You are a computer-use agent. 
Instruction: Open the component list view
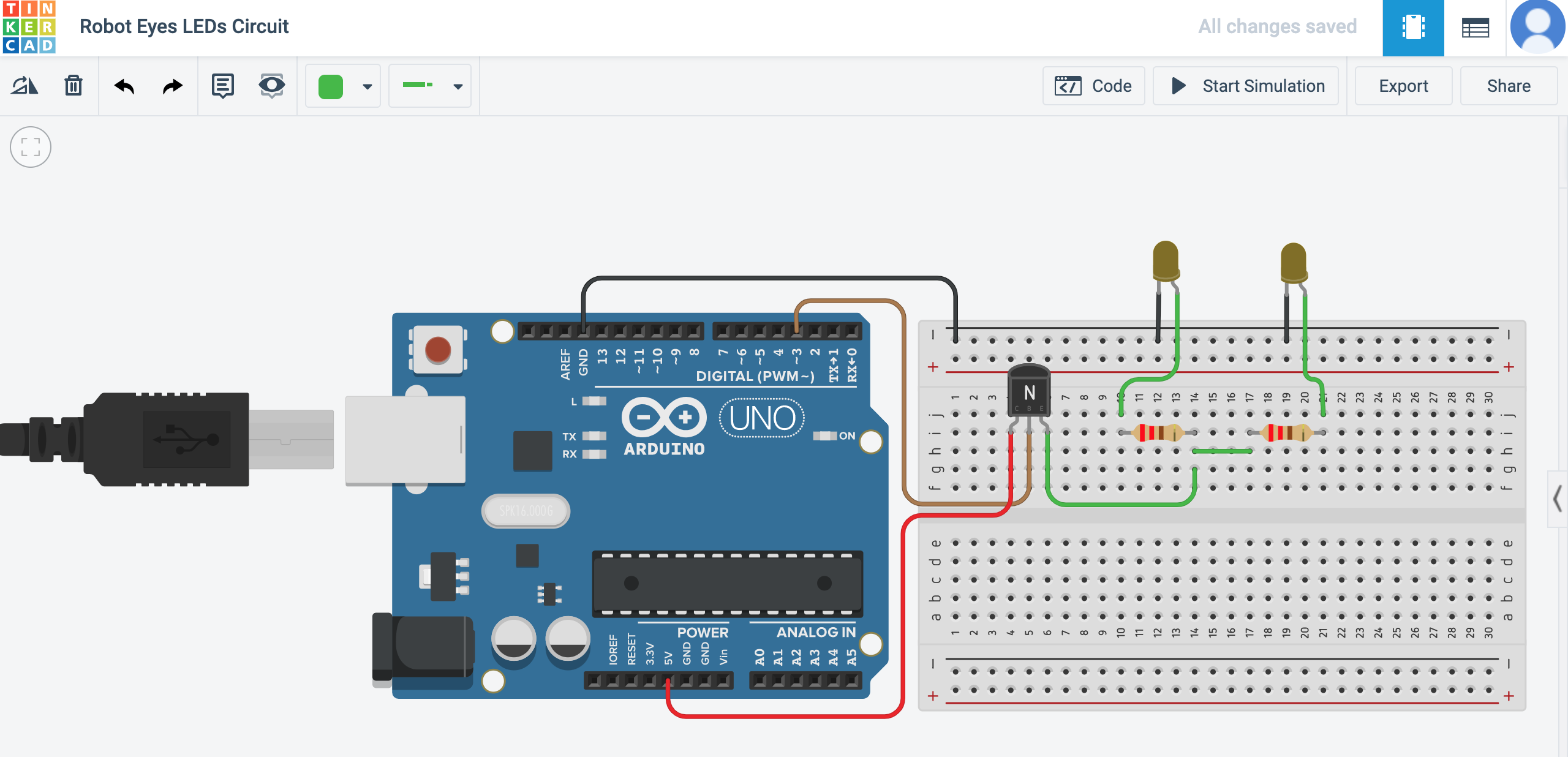click(x=1476, y=28)
